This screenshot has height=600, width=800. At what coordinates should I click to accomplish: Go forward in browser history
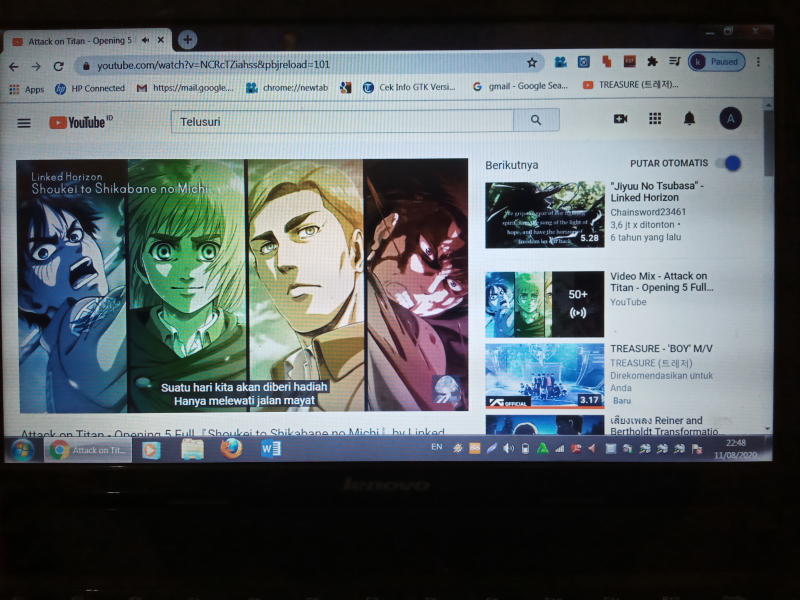pyautogui.click(x=36, y=66)
